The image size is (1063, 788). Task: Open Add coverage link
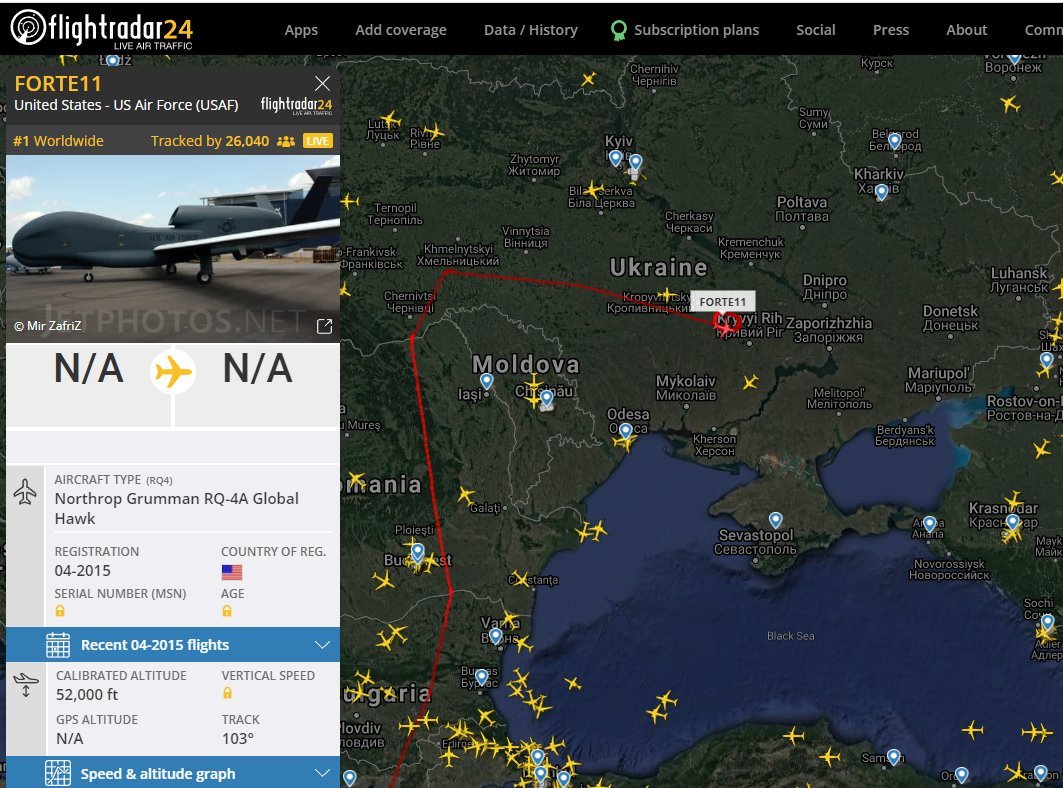pos(401,30)
